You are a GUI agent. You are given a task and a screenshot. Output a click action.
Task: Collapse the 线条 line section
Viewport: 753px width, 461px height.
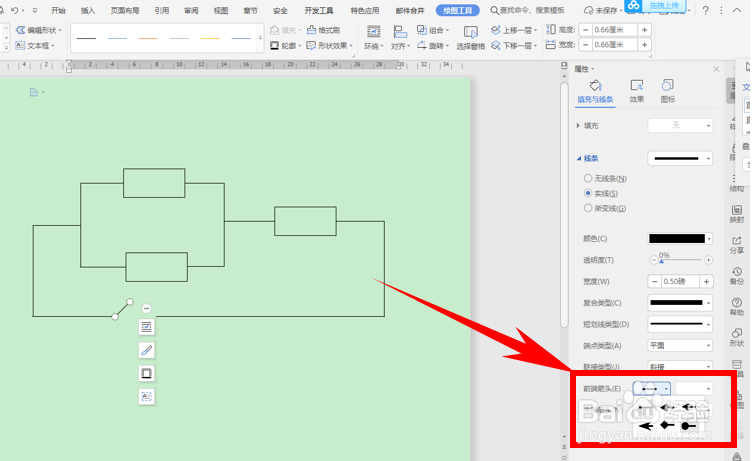pos(579,158)
